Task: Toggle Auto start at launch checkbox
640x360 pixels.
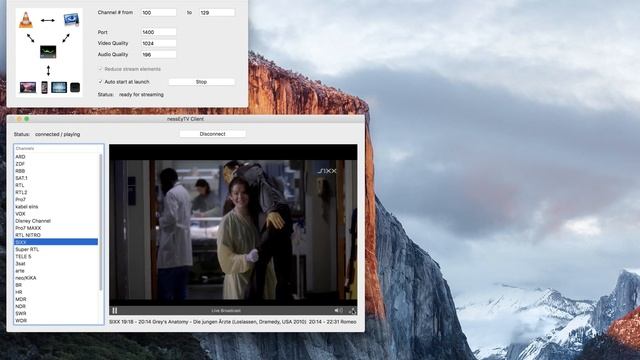Action: coord(100,82)
